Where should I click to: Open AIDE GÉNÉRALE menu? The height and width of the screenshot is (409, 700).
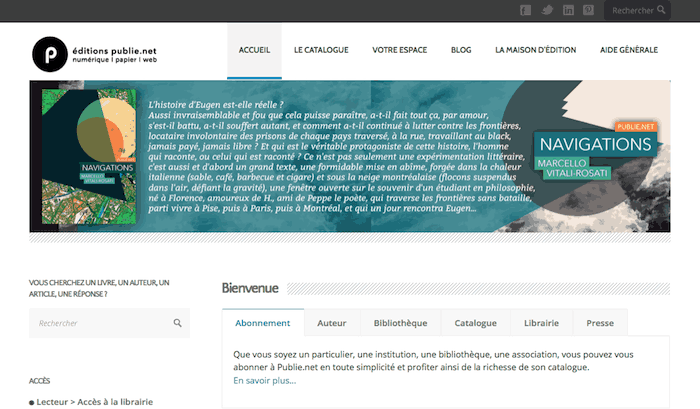(629, 50)
